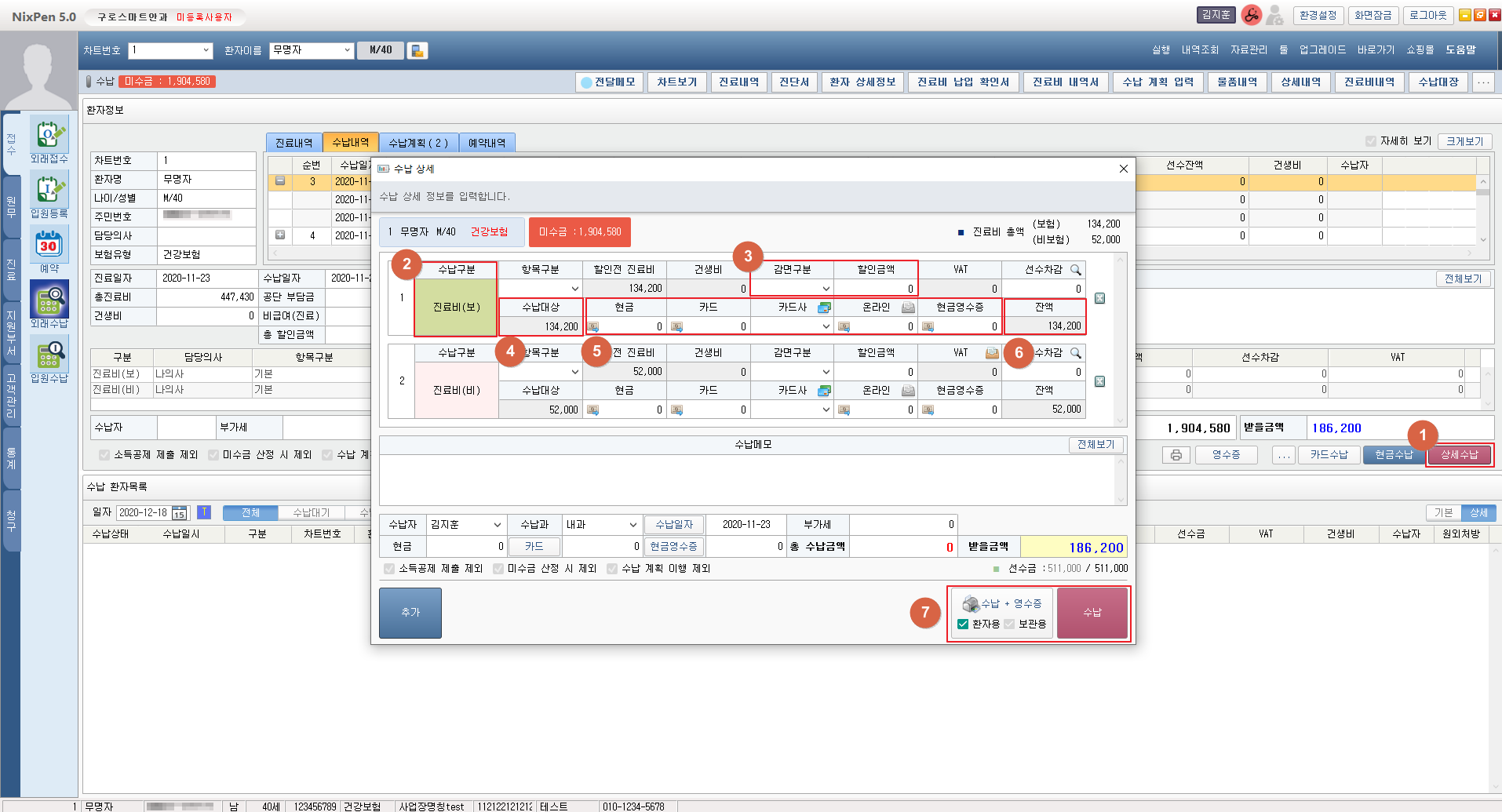Click inside the 수납메모 text area
Image resolution: width=1502 pixels, height=812 pixels.
[749, 479]
